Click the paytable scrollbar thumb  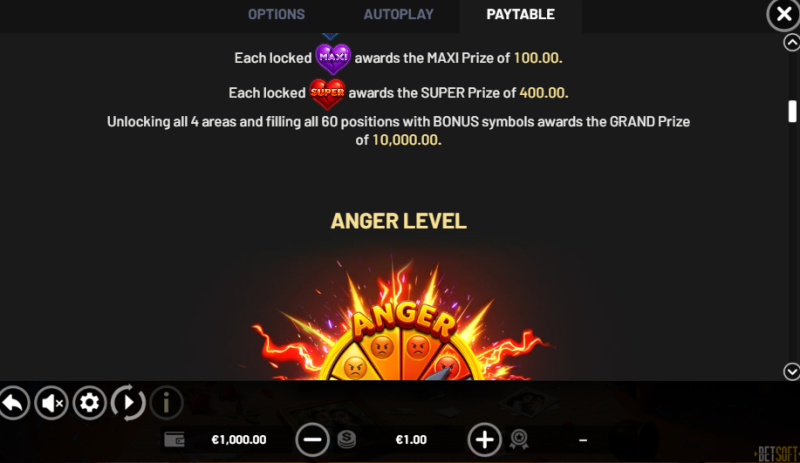point(792,111)
